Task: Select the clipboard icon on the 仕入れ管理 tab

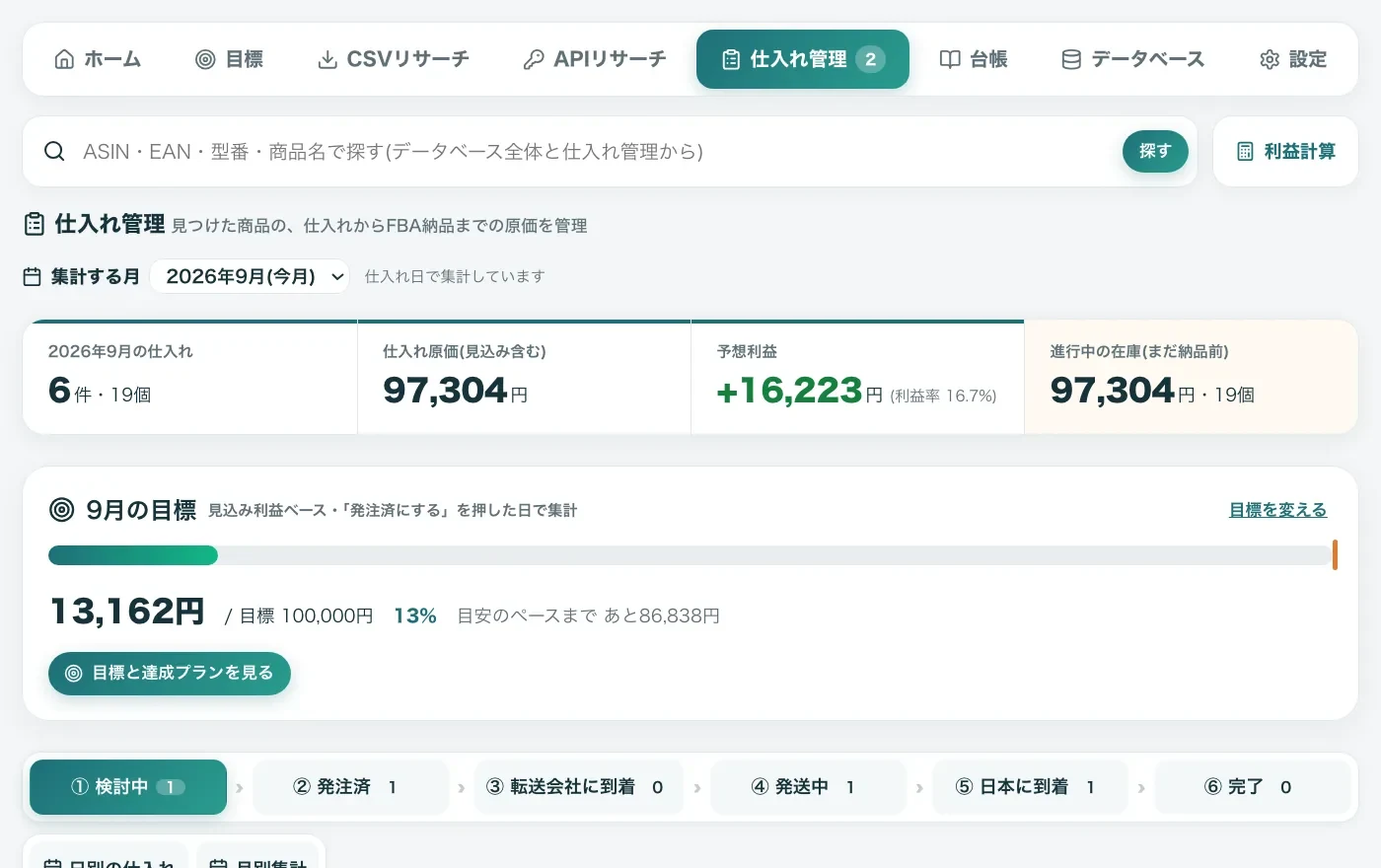Action: tap(731, 59)
